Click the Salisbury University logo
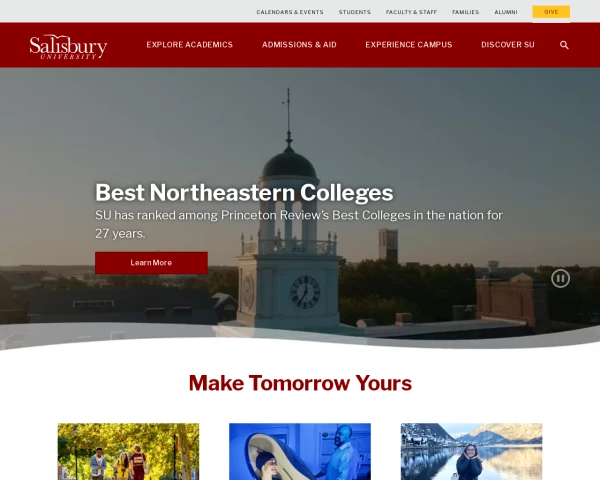 [68, 47]
